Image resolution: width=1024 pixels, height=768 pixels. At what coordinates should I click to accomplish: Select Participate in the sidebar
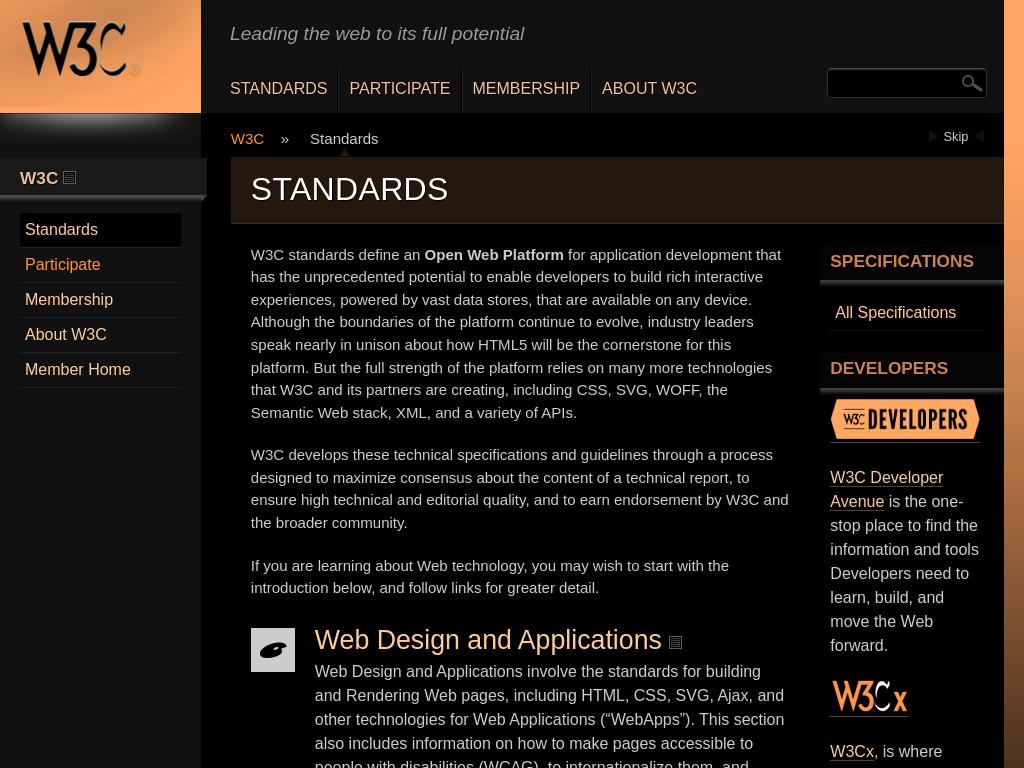(100, 264)
